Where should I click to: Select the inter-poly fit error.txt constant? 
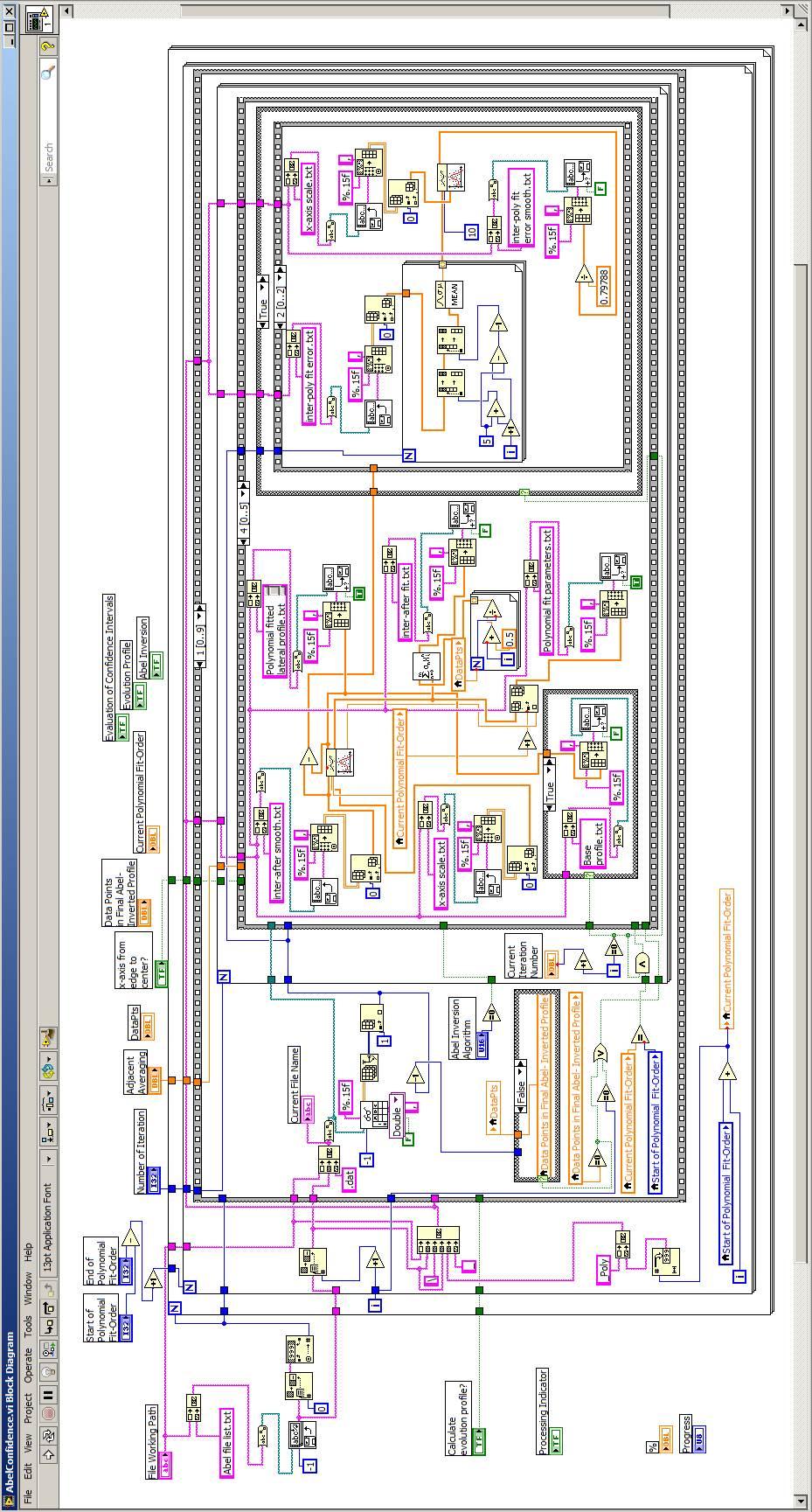[x=309, y=377]
